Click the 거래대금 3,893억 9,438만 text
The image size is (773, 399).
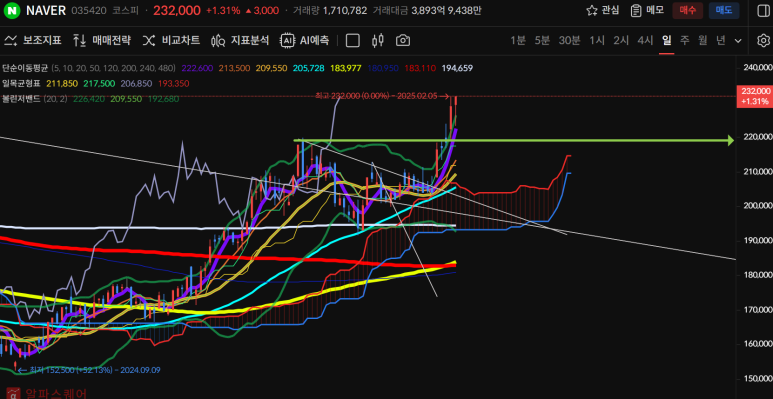click(427, 10)
